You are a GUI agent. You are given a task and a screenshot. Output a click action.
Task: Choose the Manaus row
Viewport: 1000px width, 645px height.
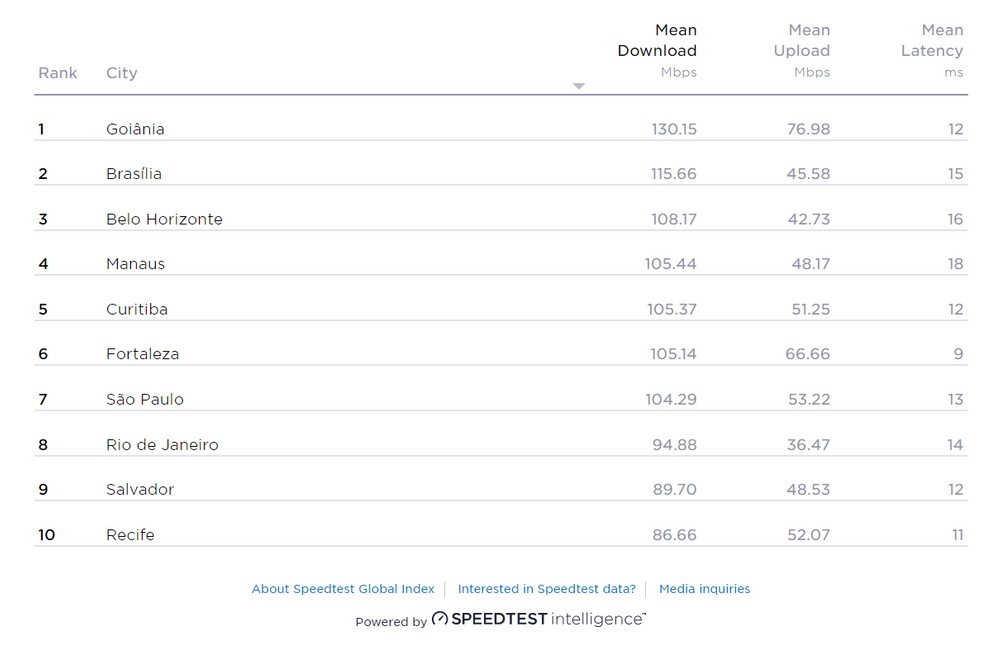135,264
